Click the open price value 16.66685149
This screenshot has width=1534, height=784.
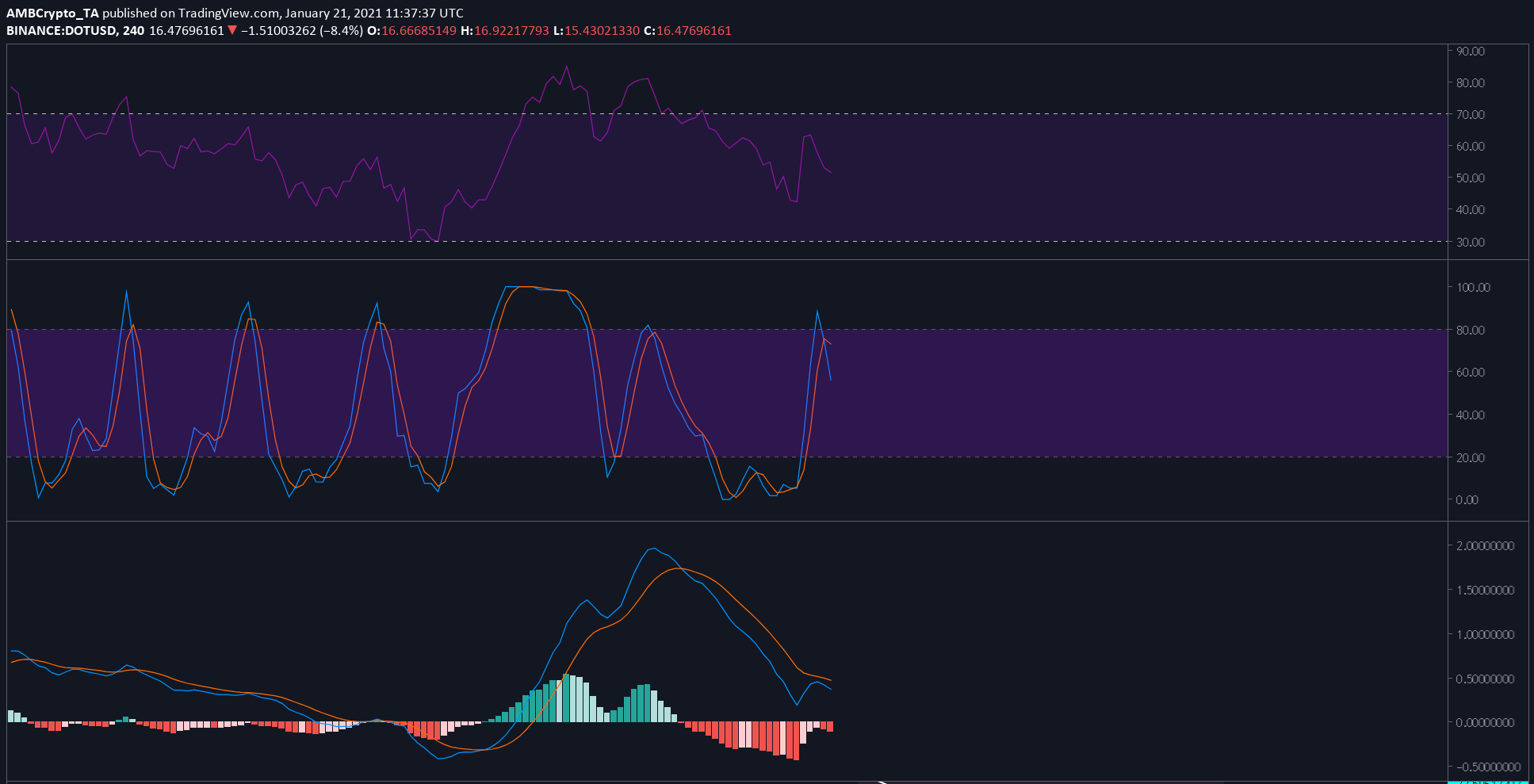tap(419, 30)
